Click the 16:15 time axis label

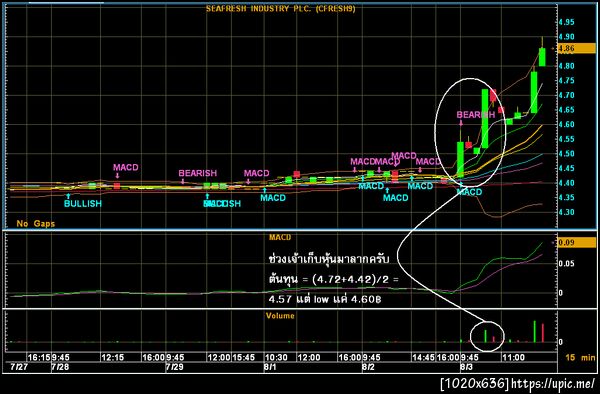click(x=39, y=358)
